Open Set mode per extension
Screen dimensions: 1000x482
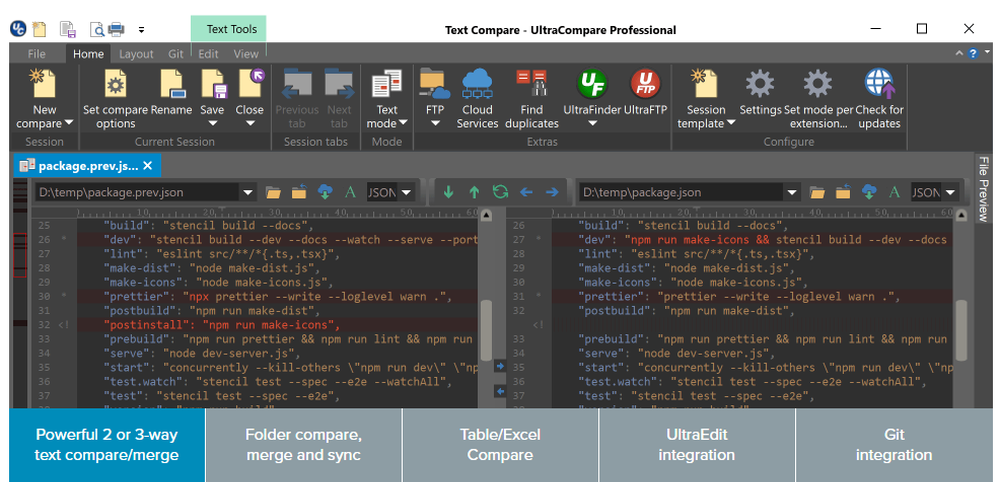817,99
